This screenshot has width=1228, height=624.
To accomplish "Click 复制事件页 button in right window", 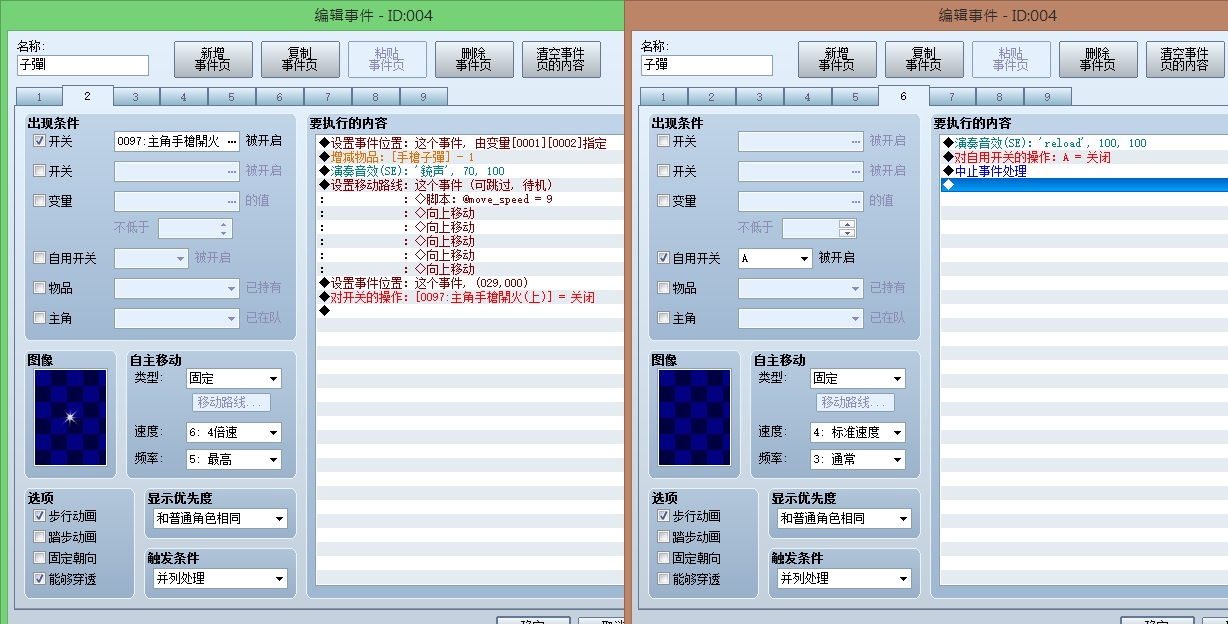I will point(924,59).
